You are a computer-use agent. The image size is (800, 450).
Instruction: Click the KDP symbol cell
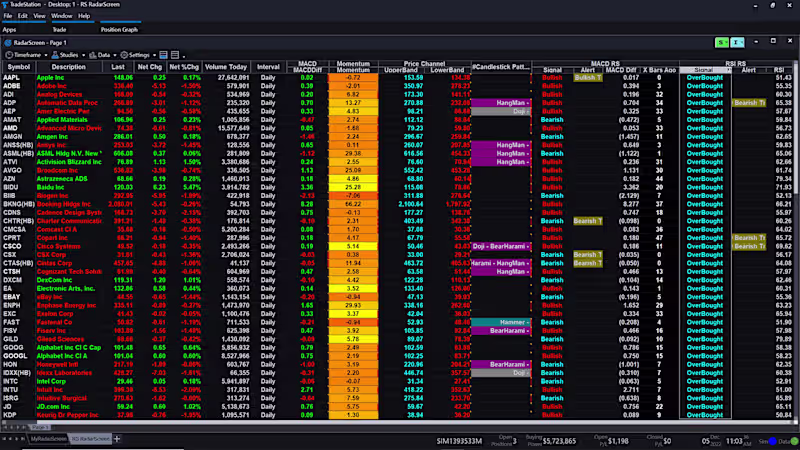(10, 415)
